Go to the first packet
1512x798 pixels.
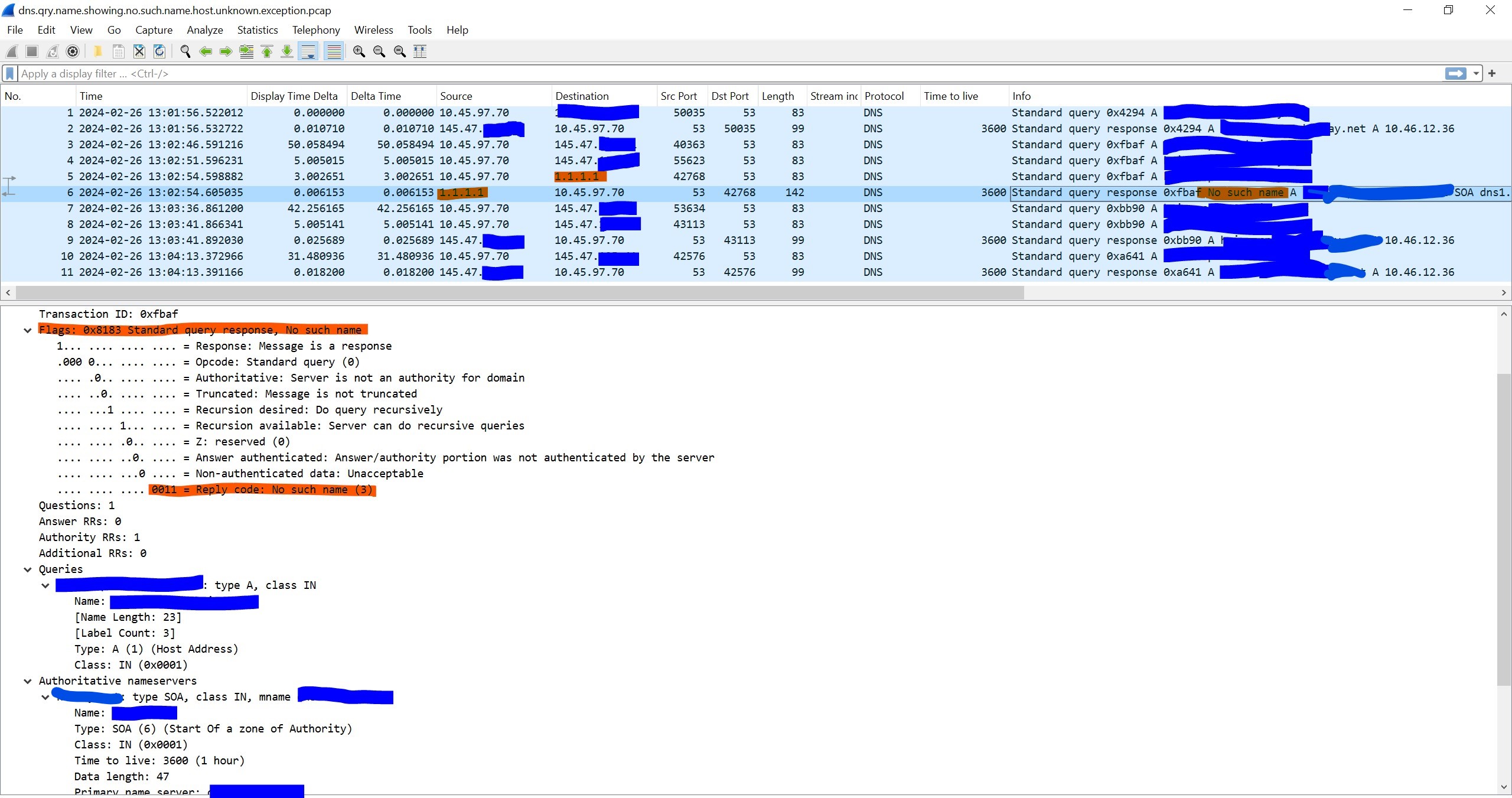coord(267,51)
